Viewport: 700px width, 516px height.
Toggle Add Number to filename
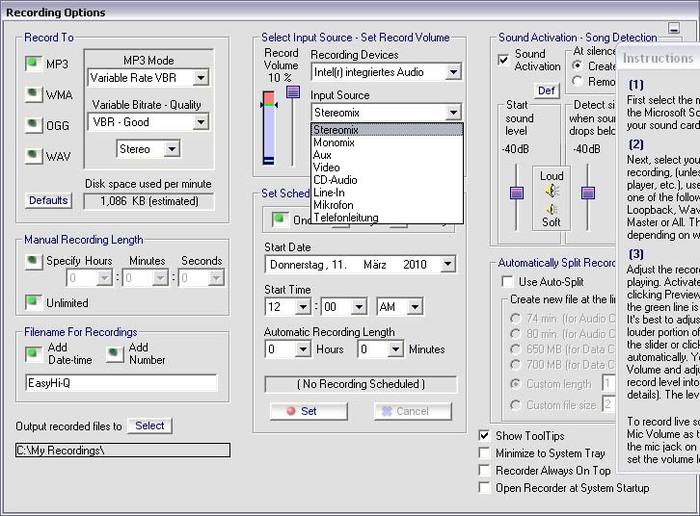pos(114,354)
